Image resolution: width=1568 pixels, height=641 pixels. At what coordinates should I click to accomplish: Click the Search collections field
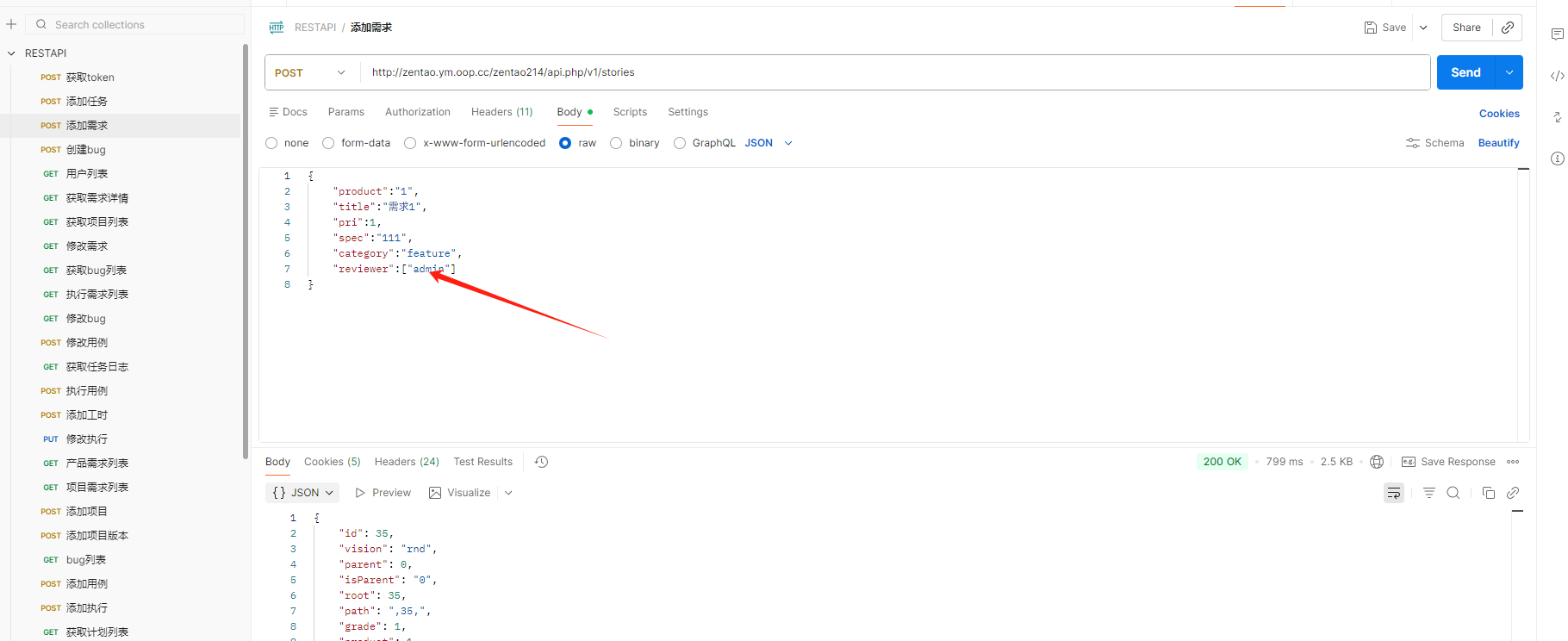pos(135,24)
